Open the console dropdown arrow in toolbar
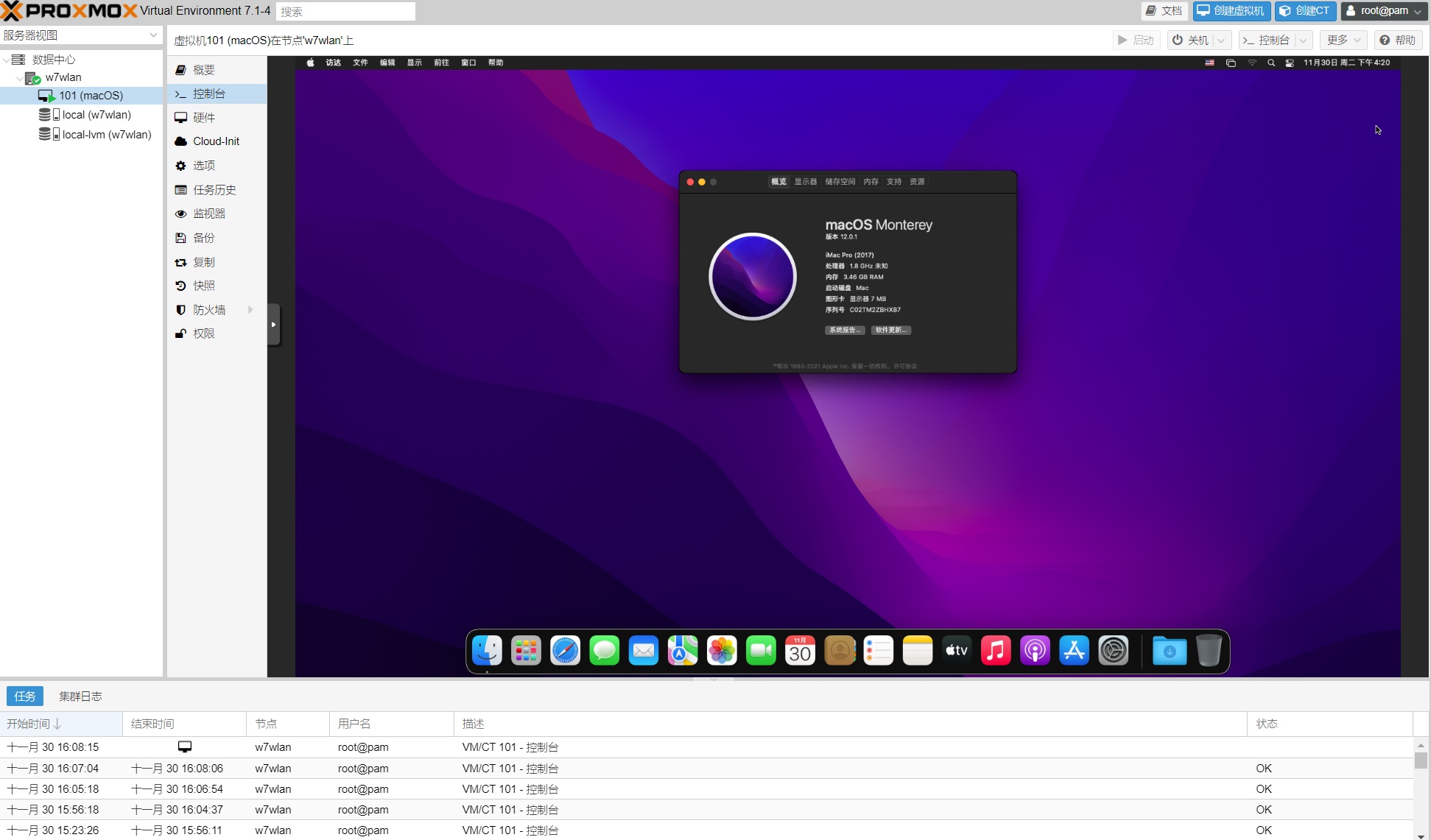Screen dimensions: 1431x840 click(x=1303, y=40)
